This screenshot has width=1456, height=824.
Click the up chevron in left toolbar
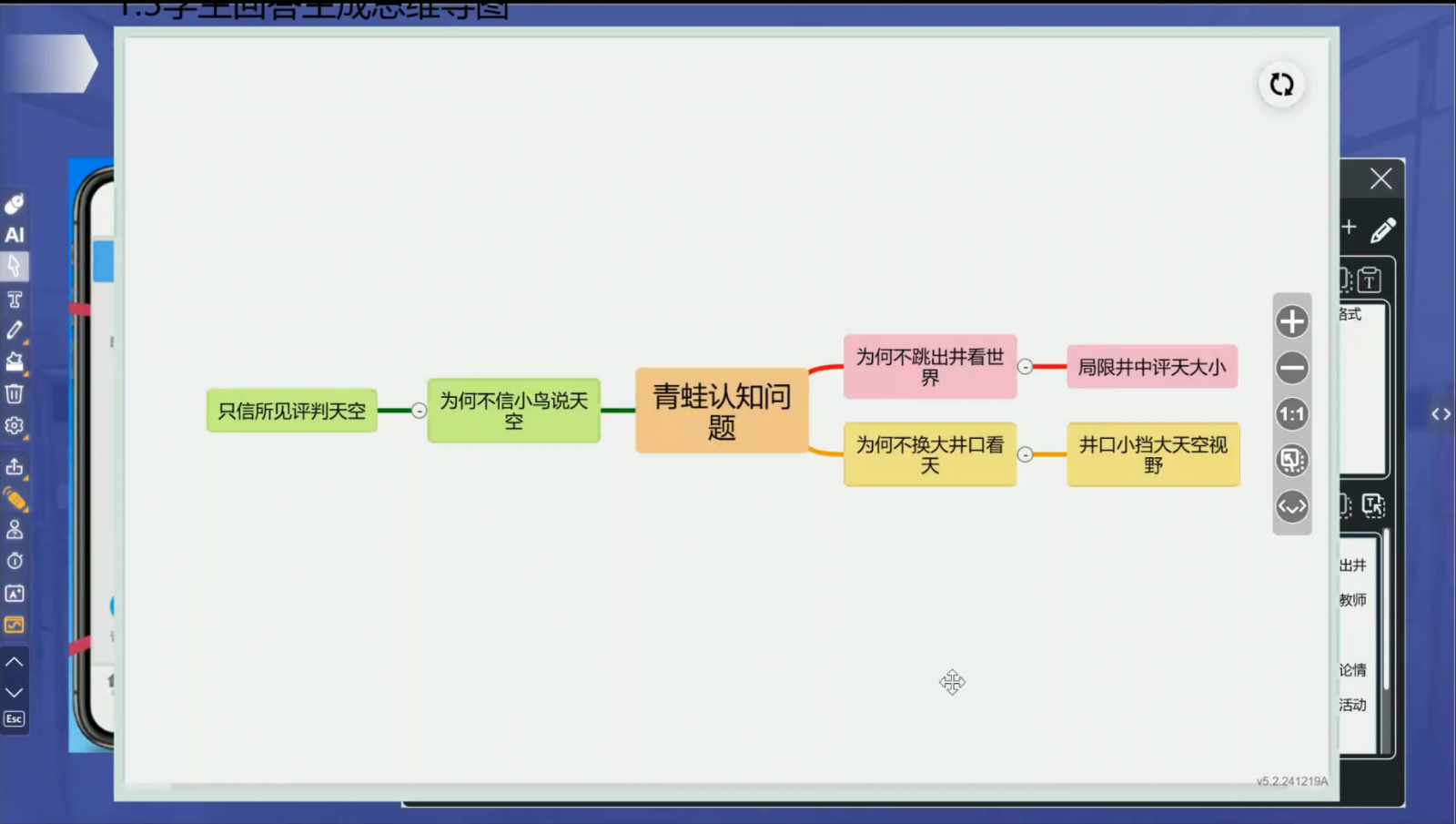pos(15,662)
